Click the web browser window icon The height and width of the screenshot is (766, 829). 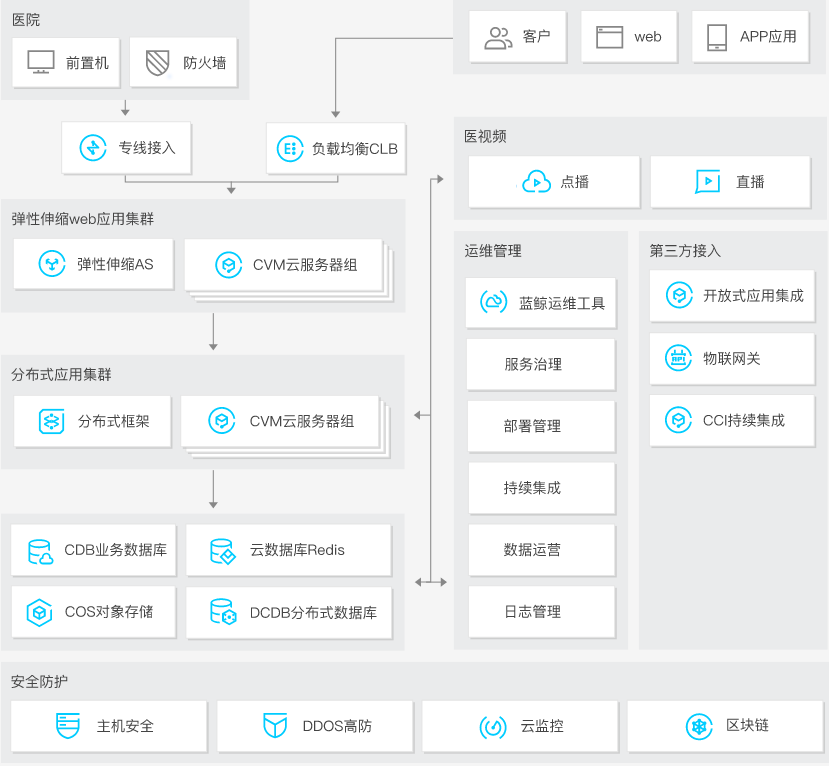pyautogui.click(x=609, y=37)
